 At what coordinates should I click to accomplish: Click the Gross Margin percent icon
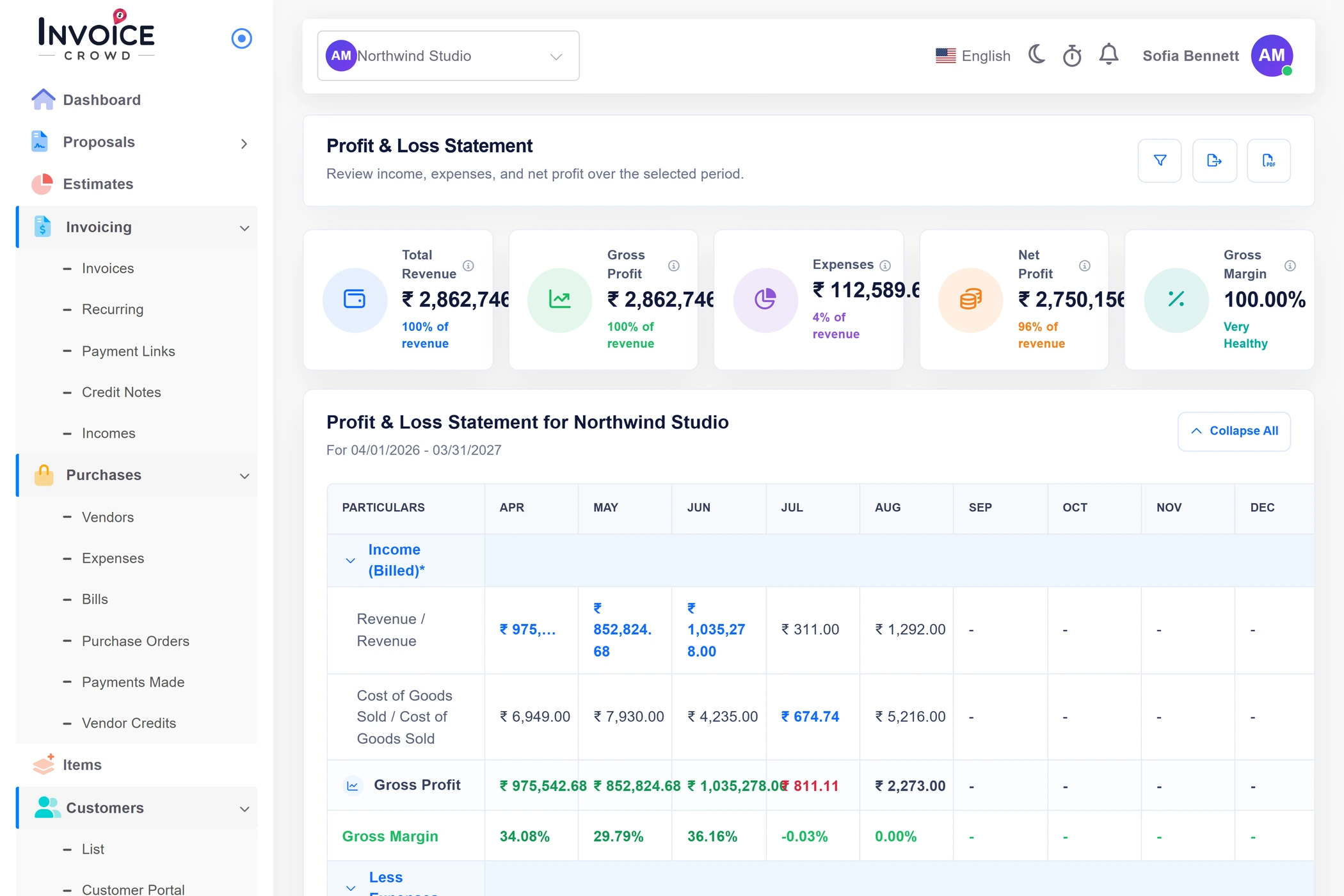pyautogui.click(x=1176, y=300)
